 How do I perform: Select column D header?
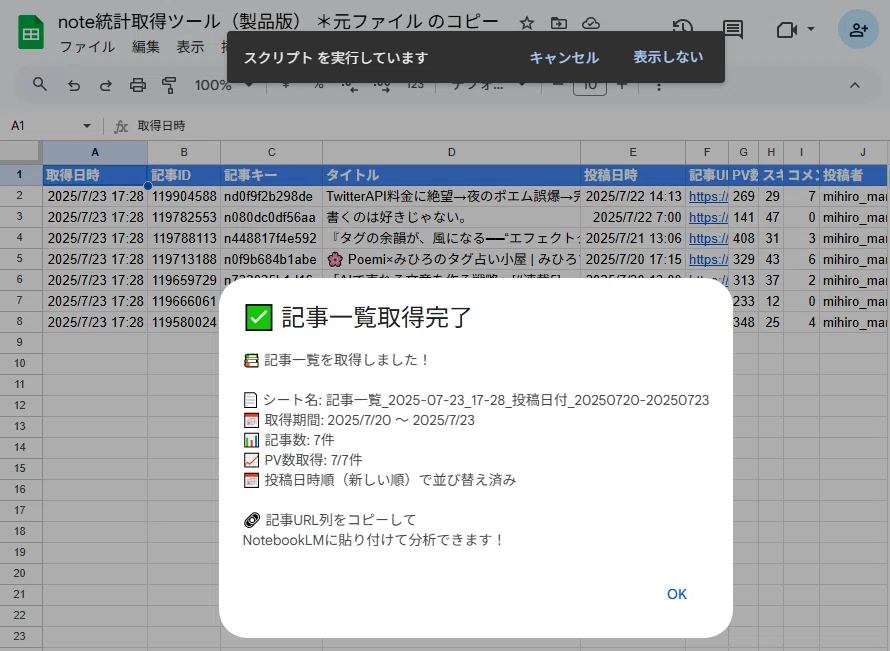tap(451, 152)
